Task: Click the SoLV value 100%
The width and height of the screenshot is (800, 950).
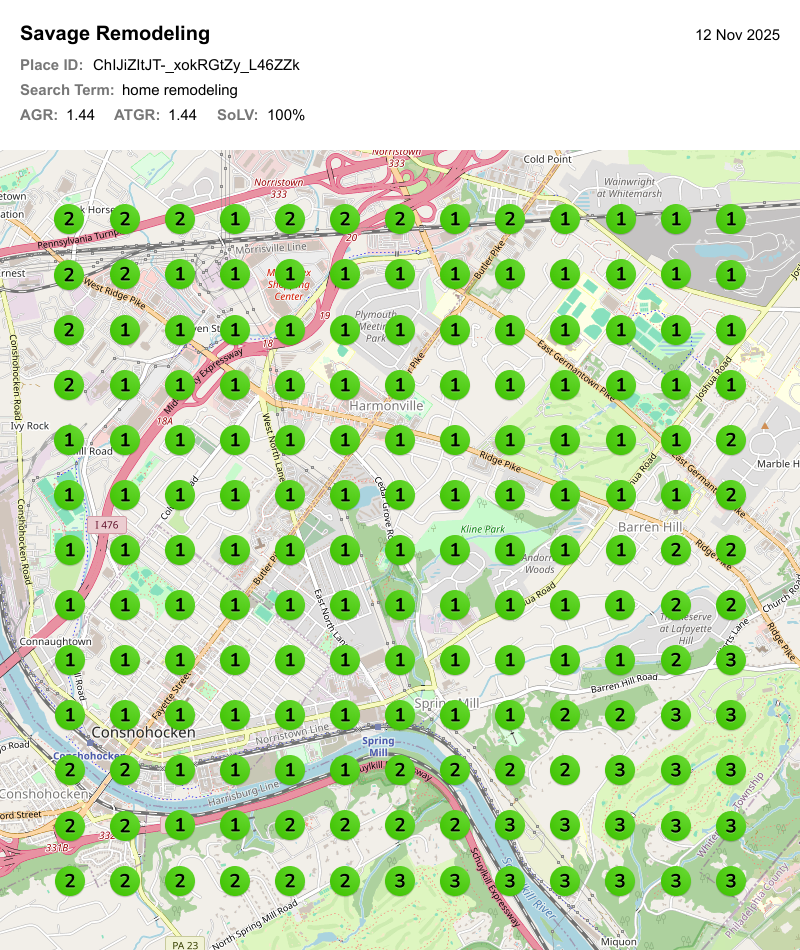Action: point(286,115)
